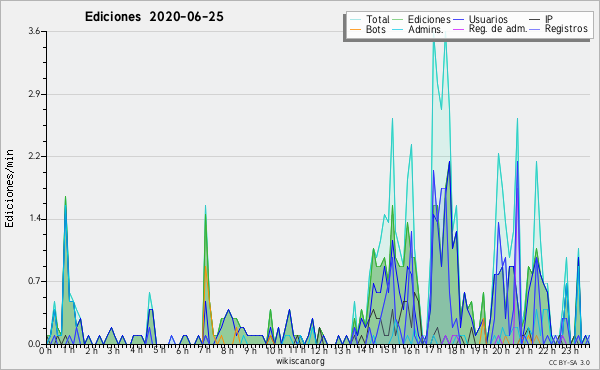Click the '4 h' x-axis label
This screenshot has width=600, height=370.
pyautogui.click(x=137, y=350)
